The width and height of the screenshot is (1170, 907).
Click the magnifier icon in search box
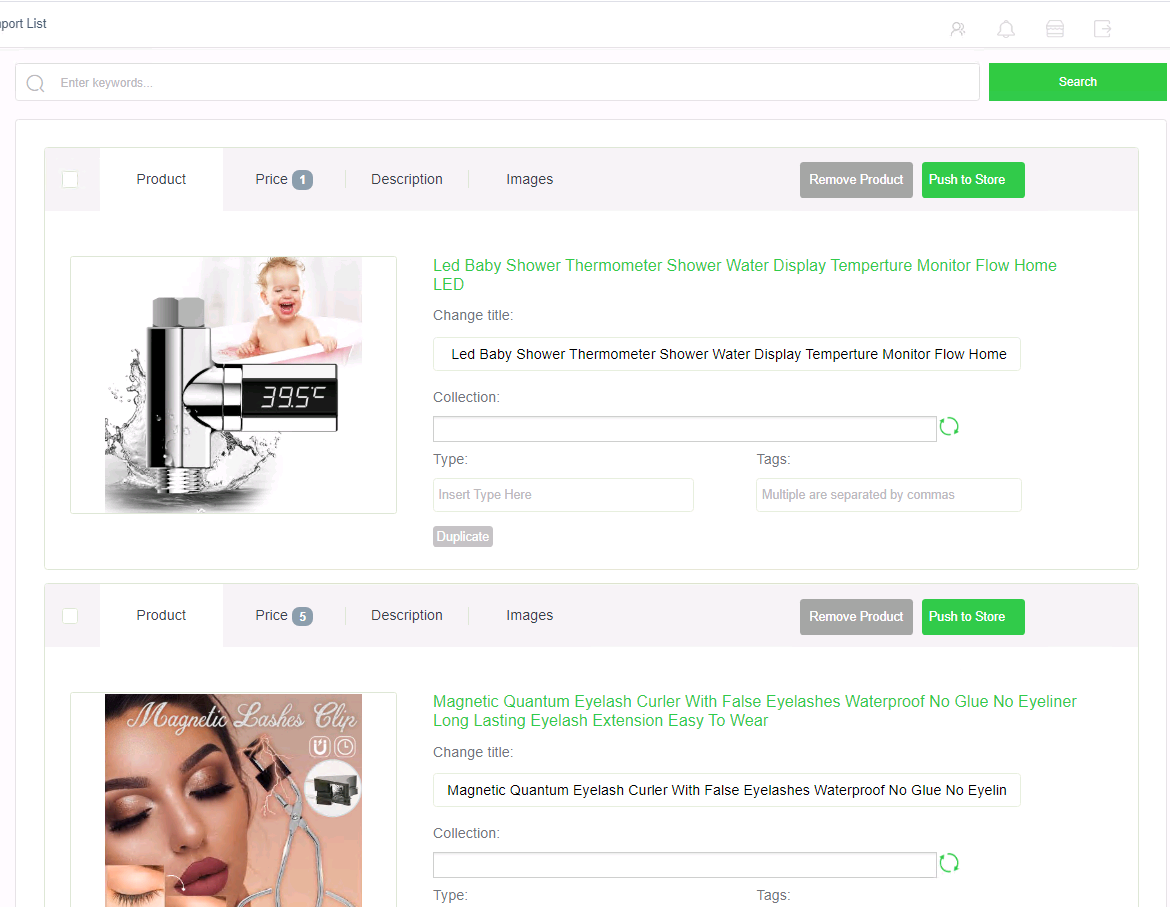35,83
